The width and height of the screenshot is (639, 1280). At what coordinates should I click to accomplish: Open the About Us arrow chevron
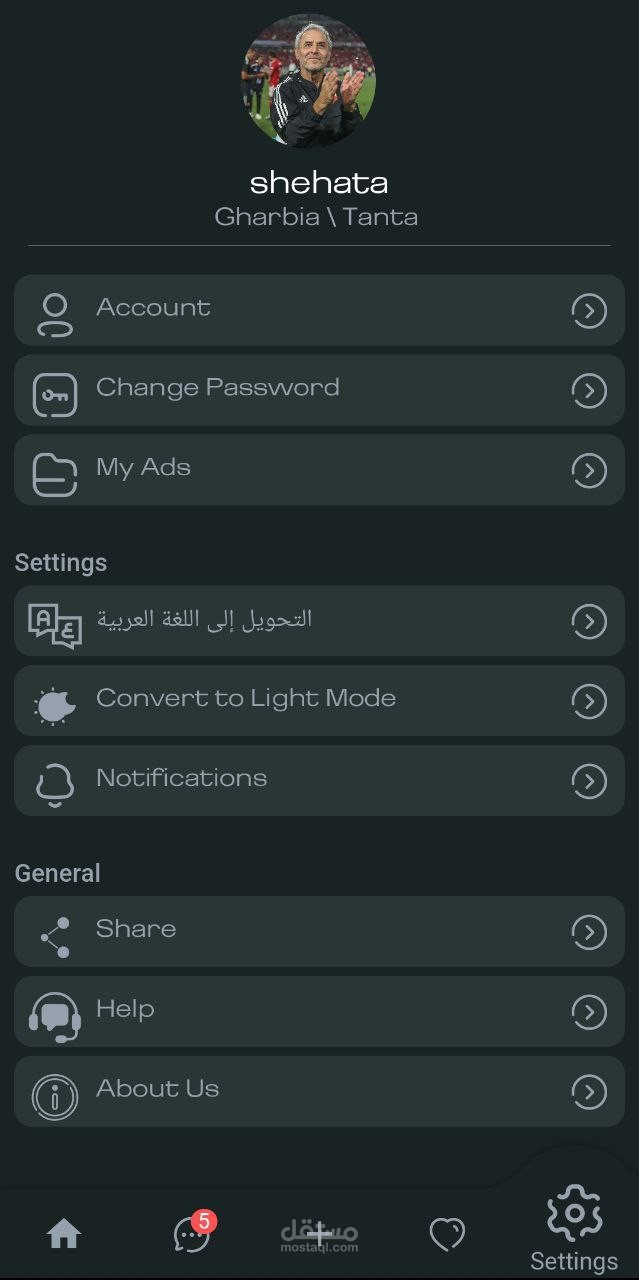(589, 1092)
